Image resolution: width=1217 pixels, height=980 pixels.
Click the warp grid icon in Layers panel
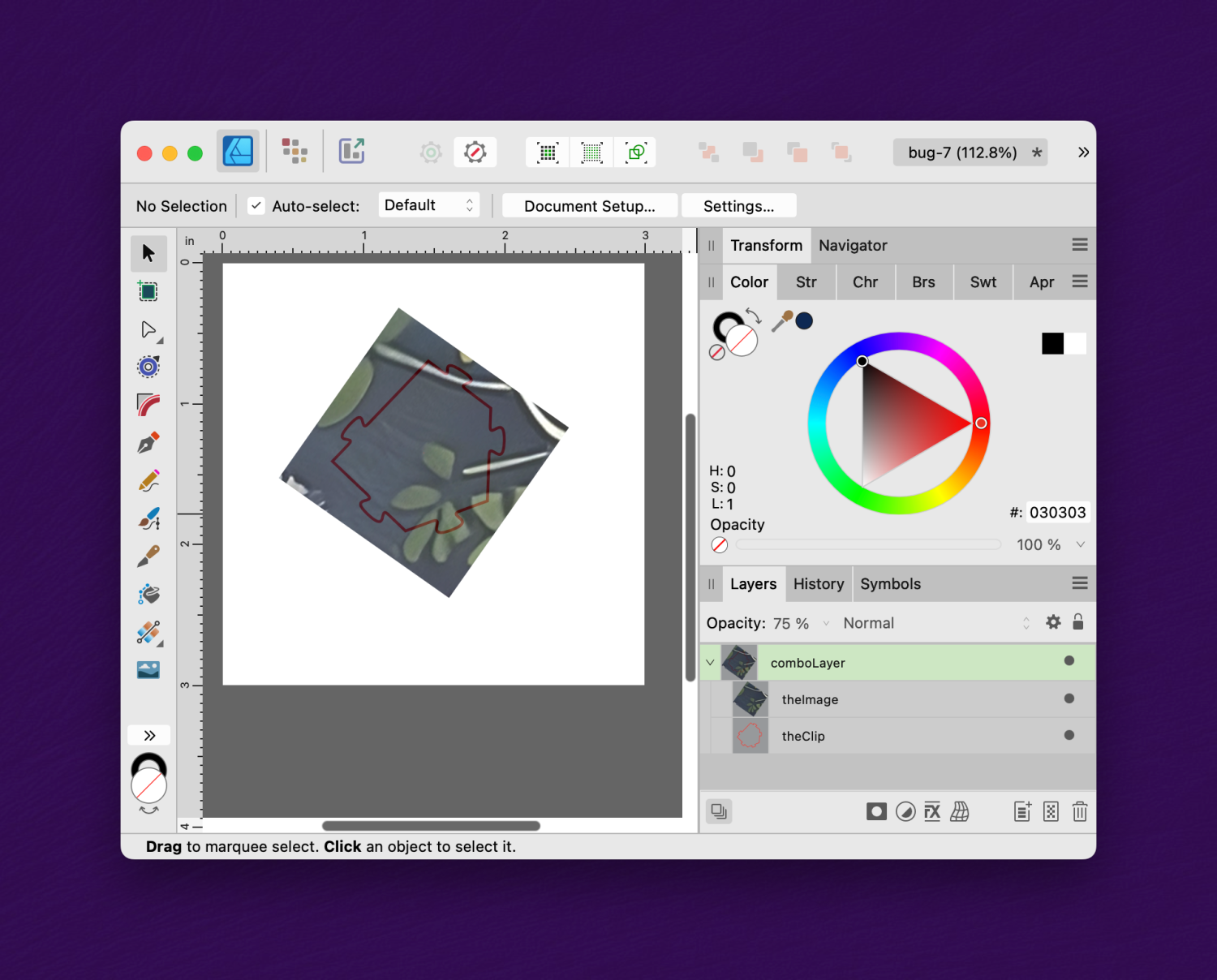[960, 812]
